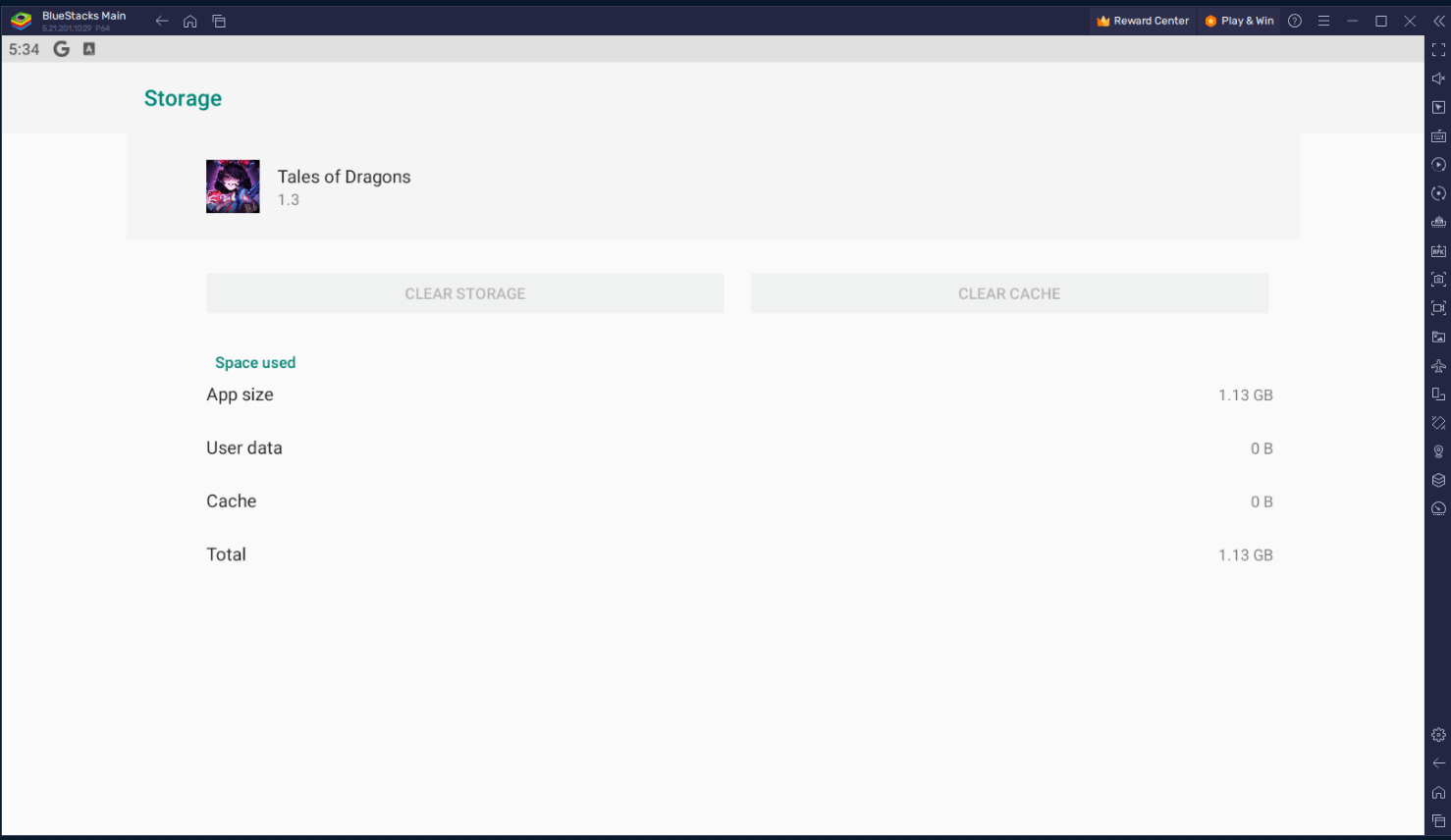Click the BlueStacks logo in title bar
The width and height of the screenshot is (1451, 840).
pyautogui.click(x=21, y=21)
